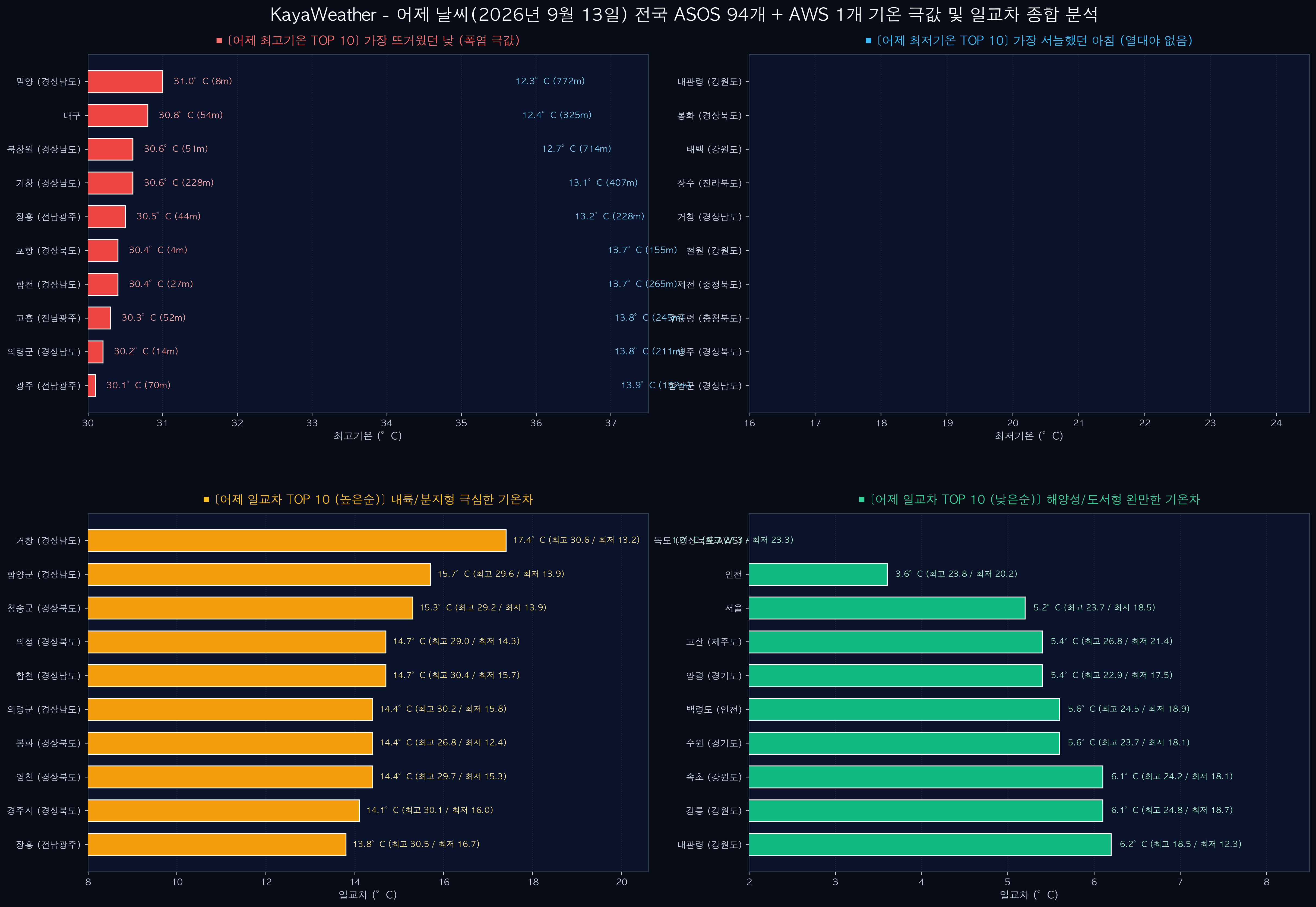Click the 수원 (경기도) axis label

(x=714, y=743)
